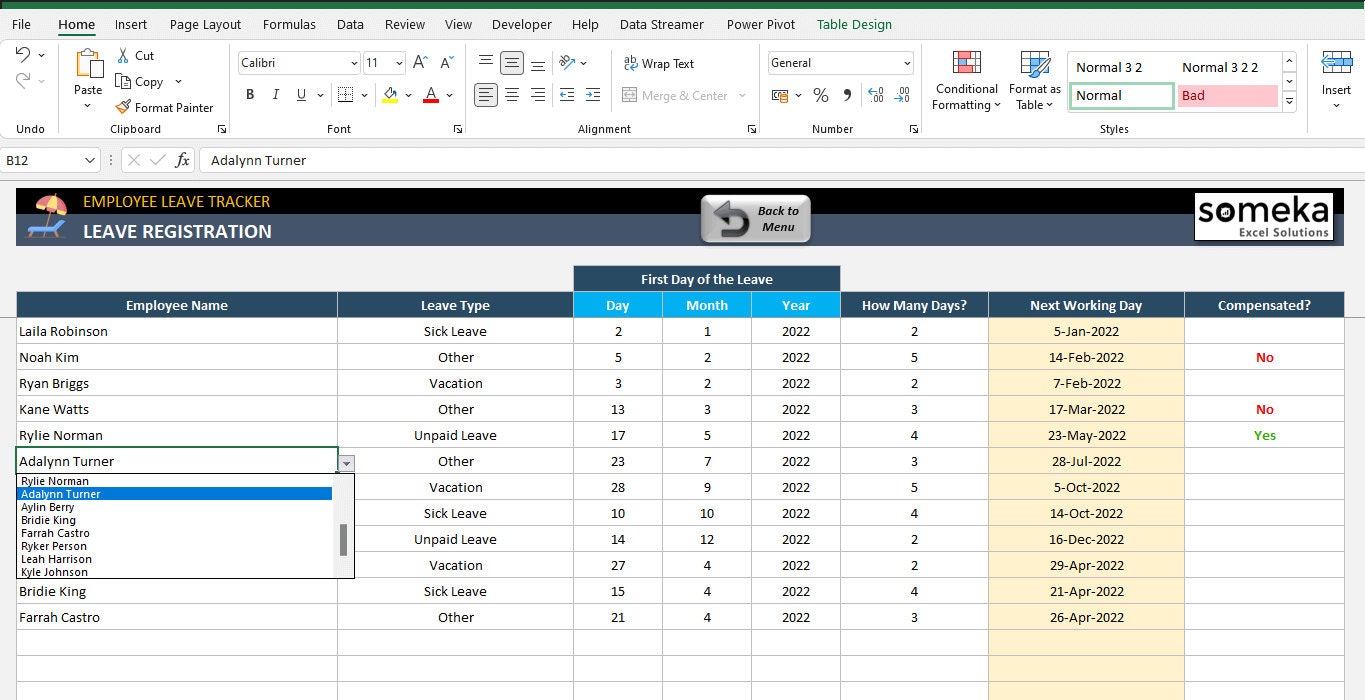
Task: Toggle center alignment for the cell
Action: click(x=511, y=95)
